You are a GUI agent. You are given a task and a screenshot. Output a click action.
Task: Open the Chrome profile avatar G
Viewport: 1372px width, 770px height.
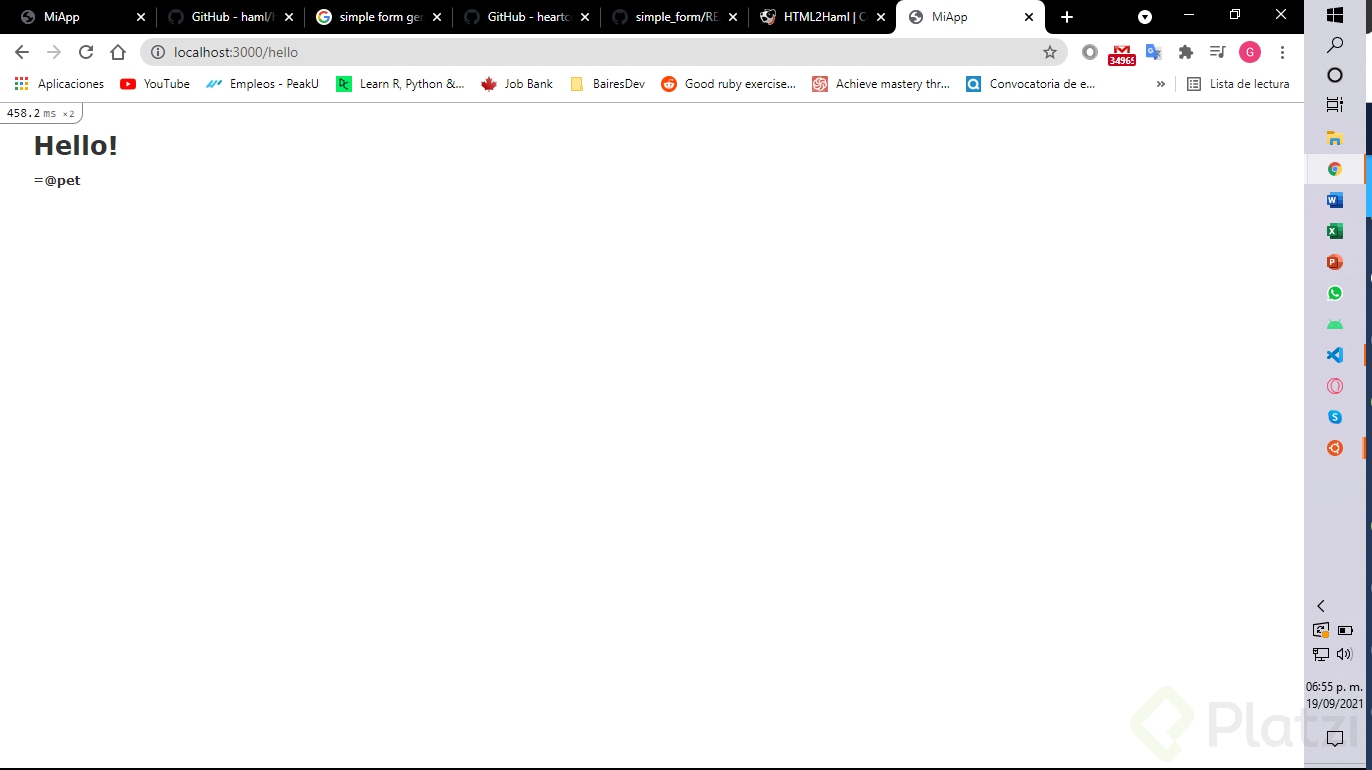click(1249, 52)
